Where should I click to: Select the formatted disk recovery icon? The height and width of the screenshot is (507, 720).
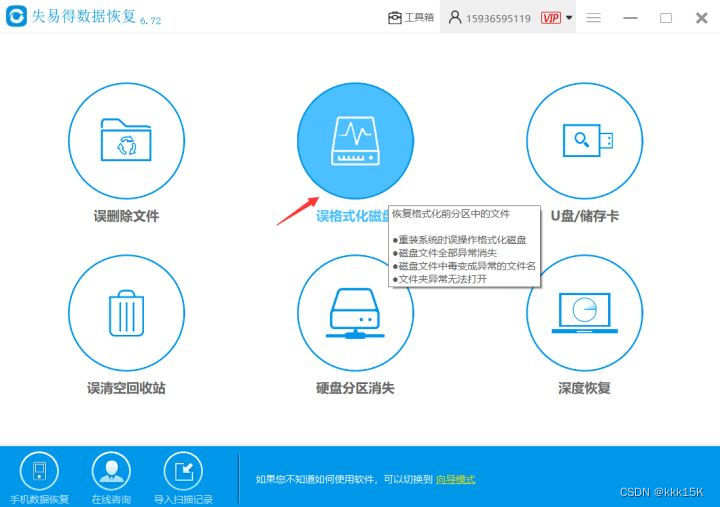[355, 141]
